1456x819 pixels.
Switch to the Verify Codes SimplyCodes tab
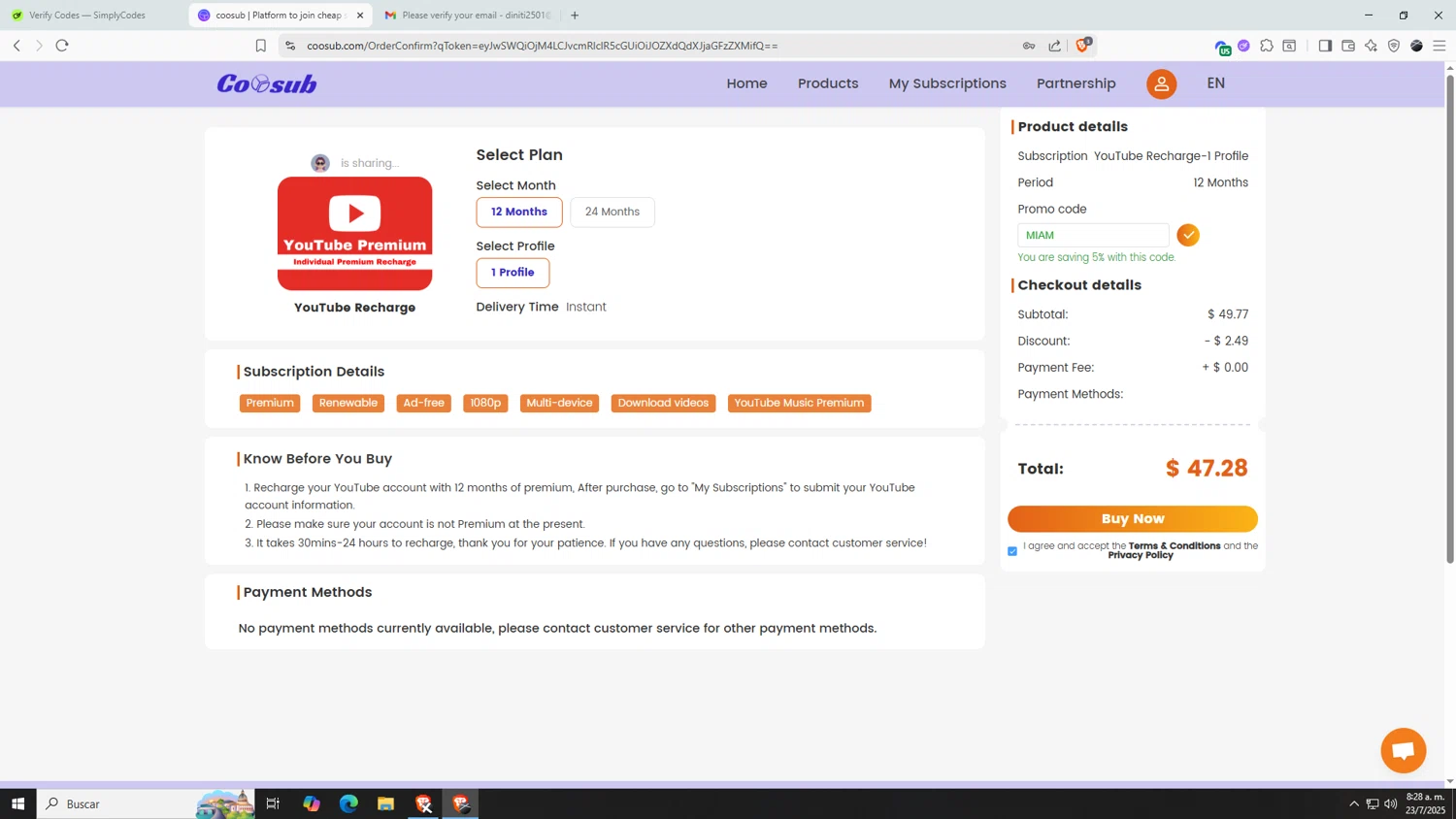pos(93,16)
